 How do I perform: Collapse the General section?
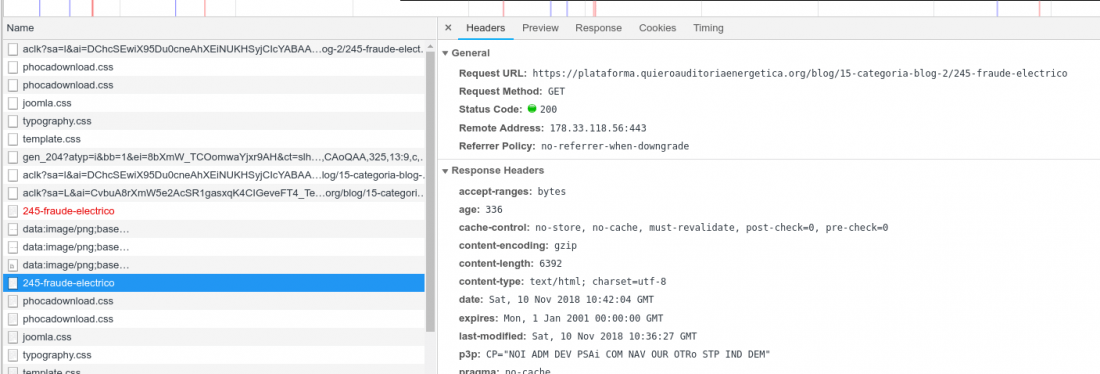[445, 53]
